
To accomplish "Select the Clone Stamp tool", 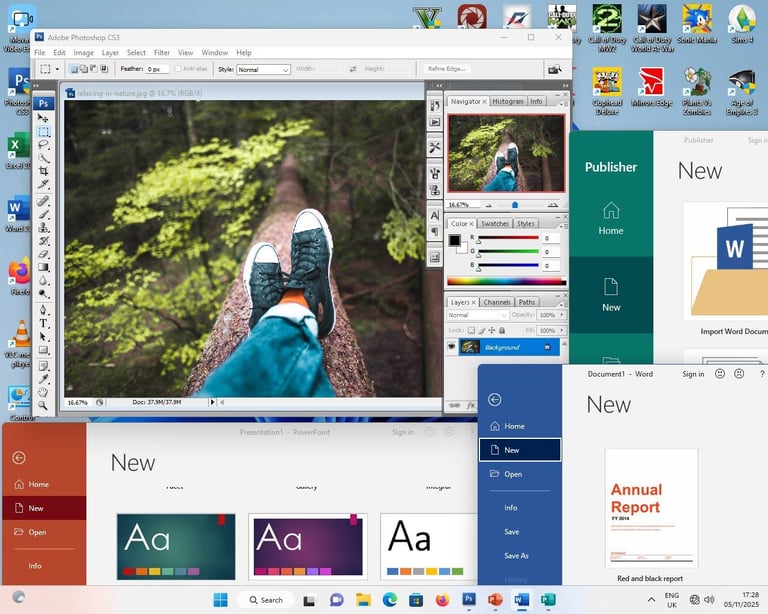I will click(x=43, y=227).
